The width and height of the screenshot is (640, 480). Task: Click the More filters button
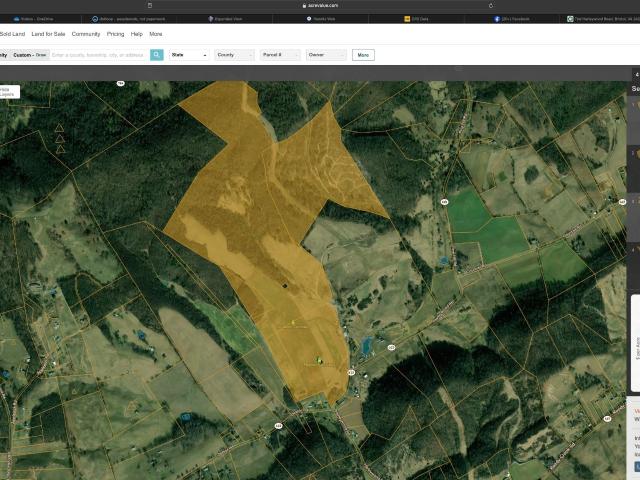click(363, 55)
